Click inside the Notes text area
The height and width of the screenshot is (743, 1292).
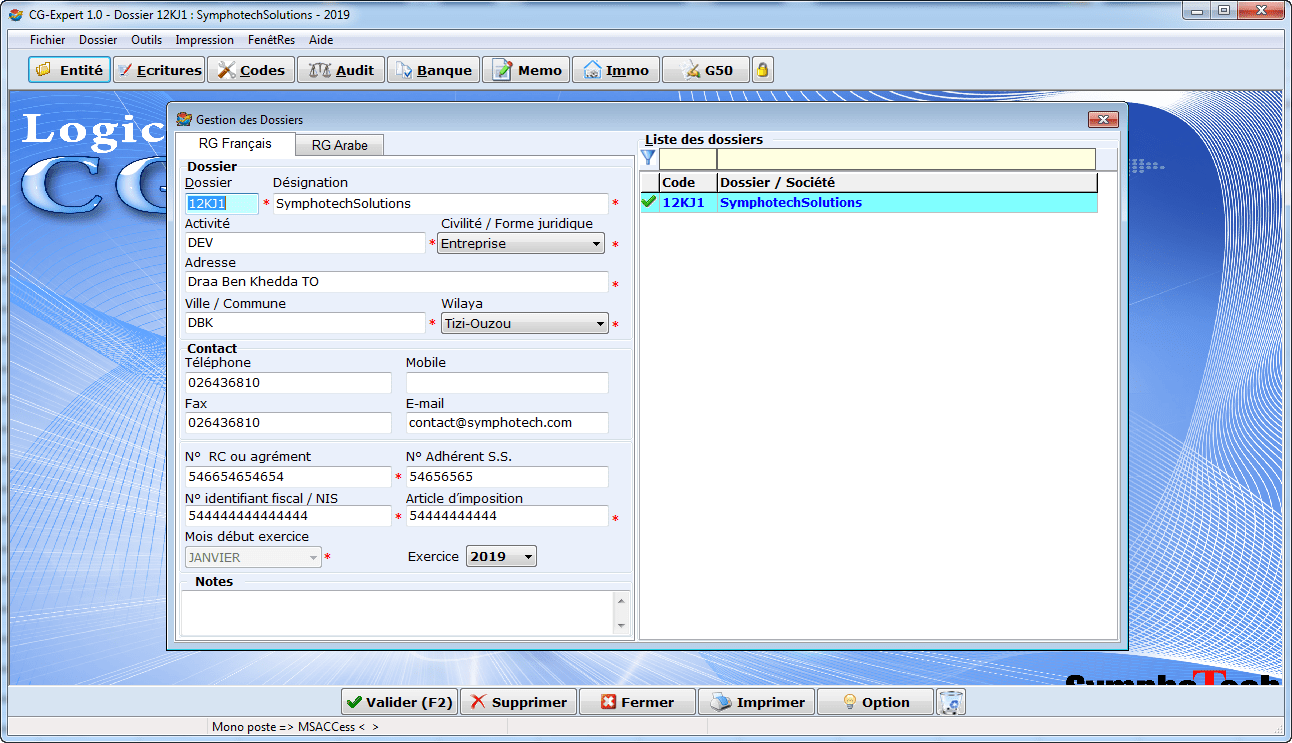point(397,612)
